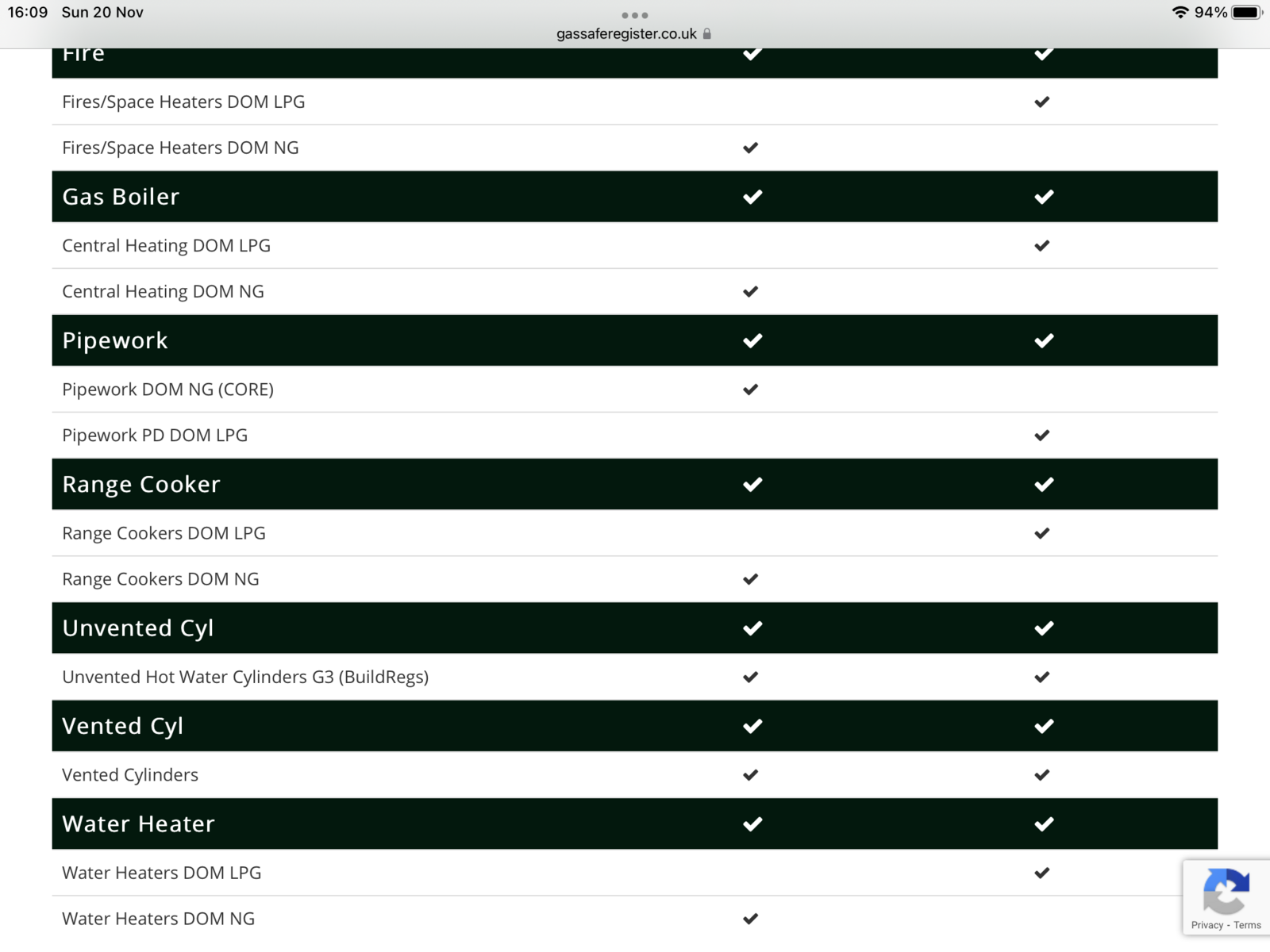
Task: Collapse the Water Heater section header
Action: [139, 824]
